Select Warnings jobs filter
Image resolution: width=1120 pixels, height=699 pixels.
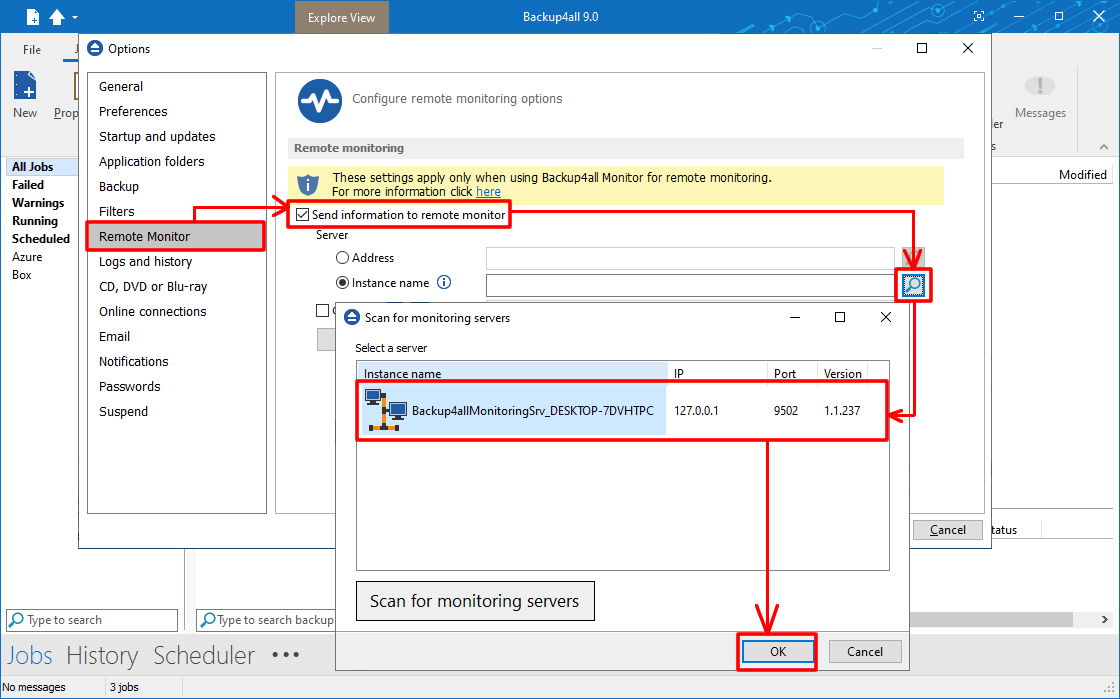click(38, 203)
